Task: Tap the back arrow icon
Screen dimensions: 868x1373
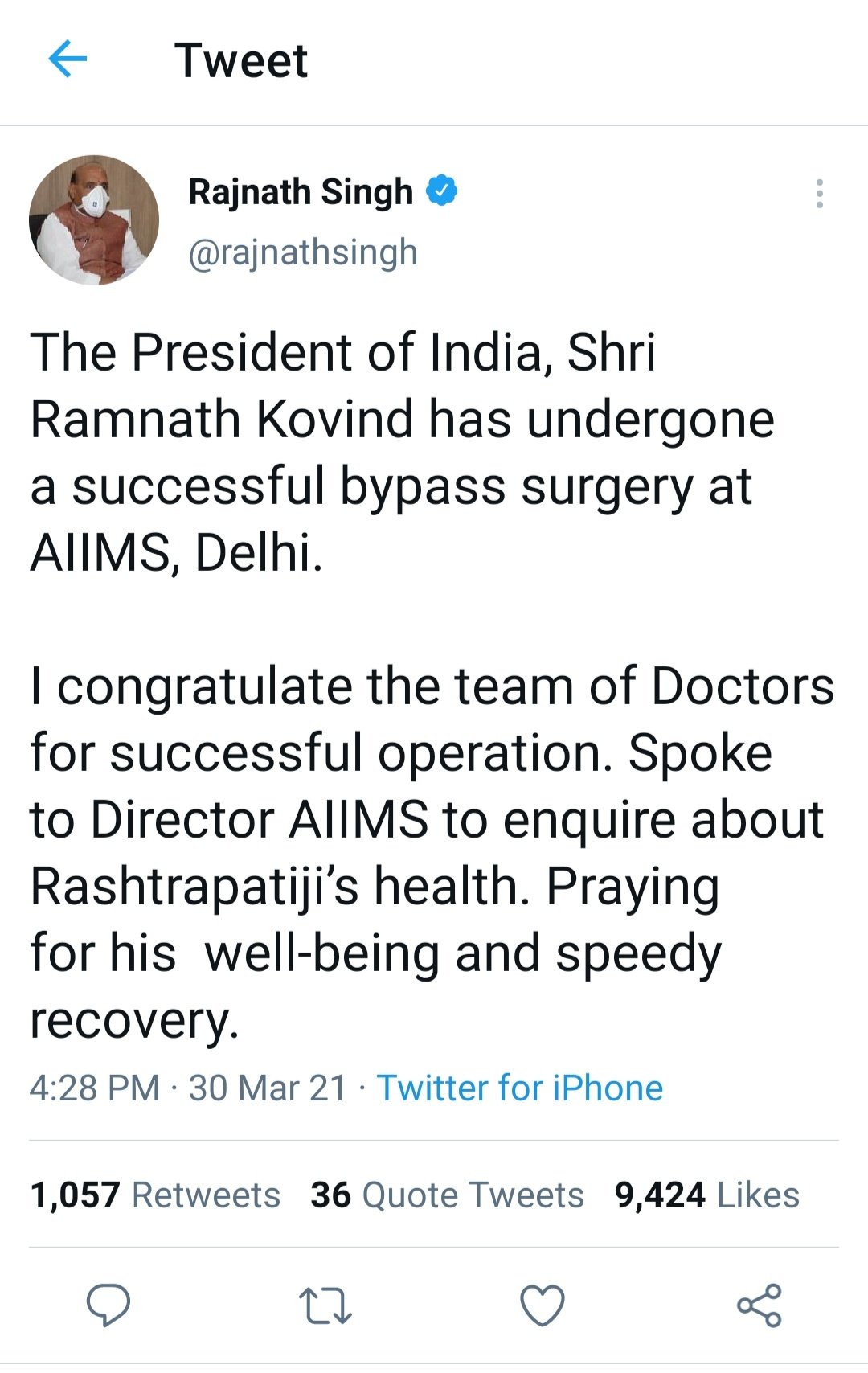Action: click(x=68, y=60)
